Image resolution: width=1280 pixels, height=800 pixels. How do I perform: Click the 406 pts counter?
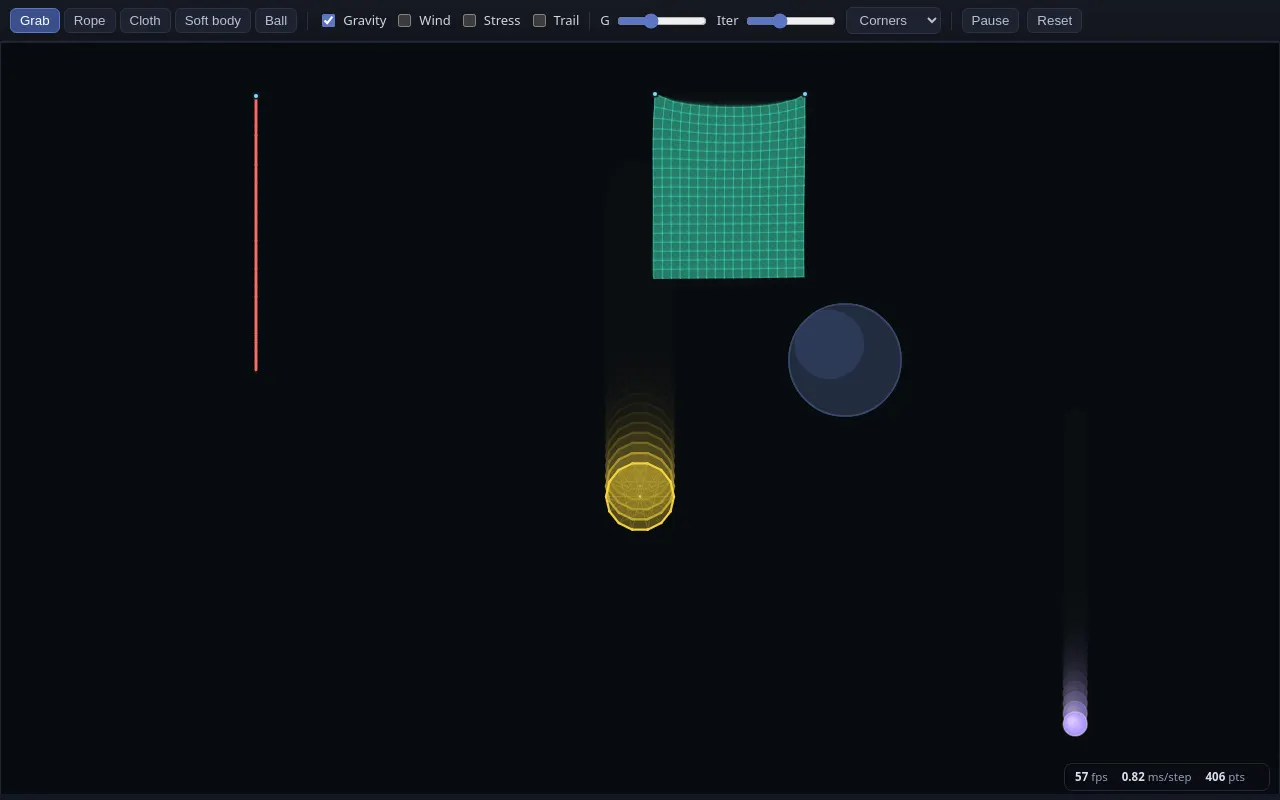point(1225,777)
